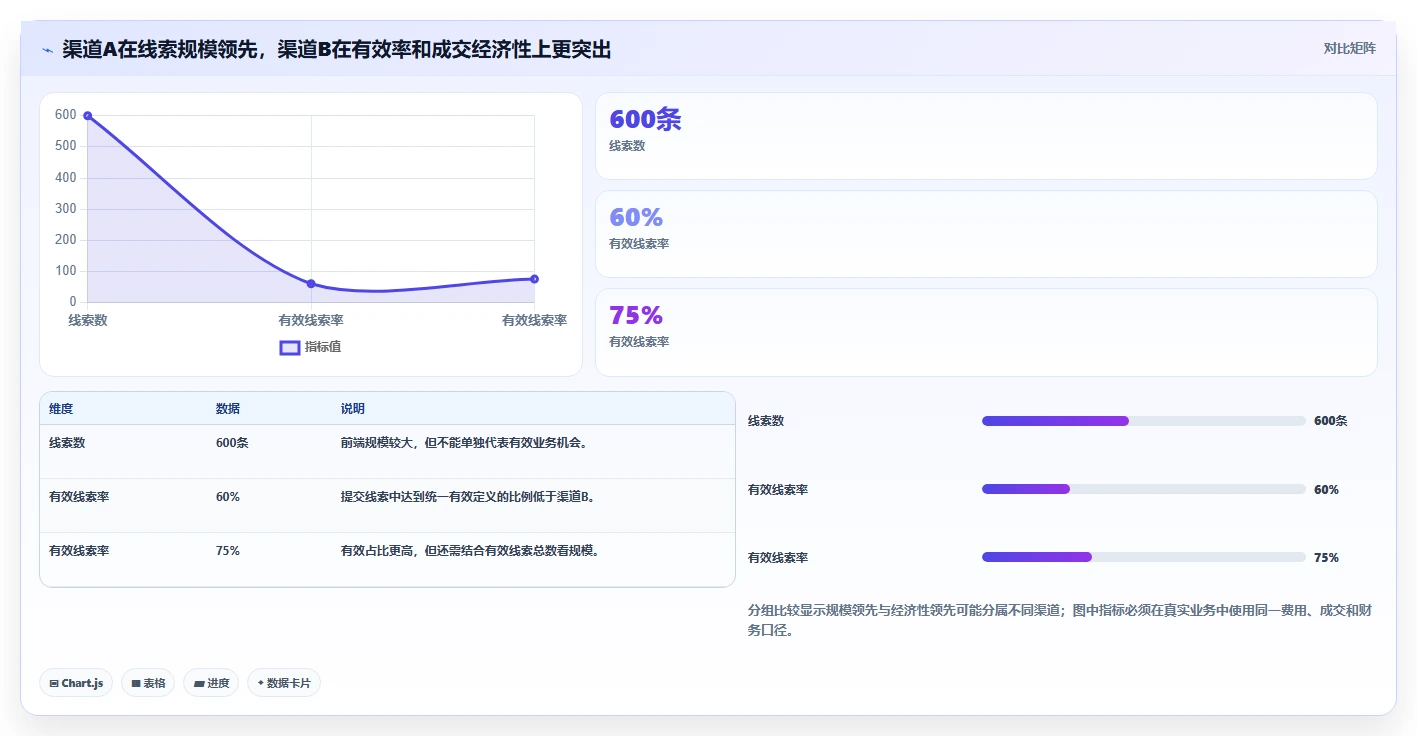The height and width of the screenshot is (736, 1417).
Task: Click the 60% value beside the progress bar
Action: (1326, 490)
